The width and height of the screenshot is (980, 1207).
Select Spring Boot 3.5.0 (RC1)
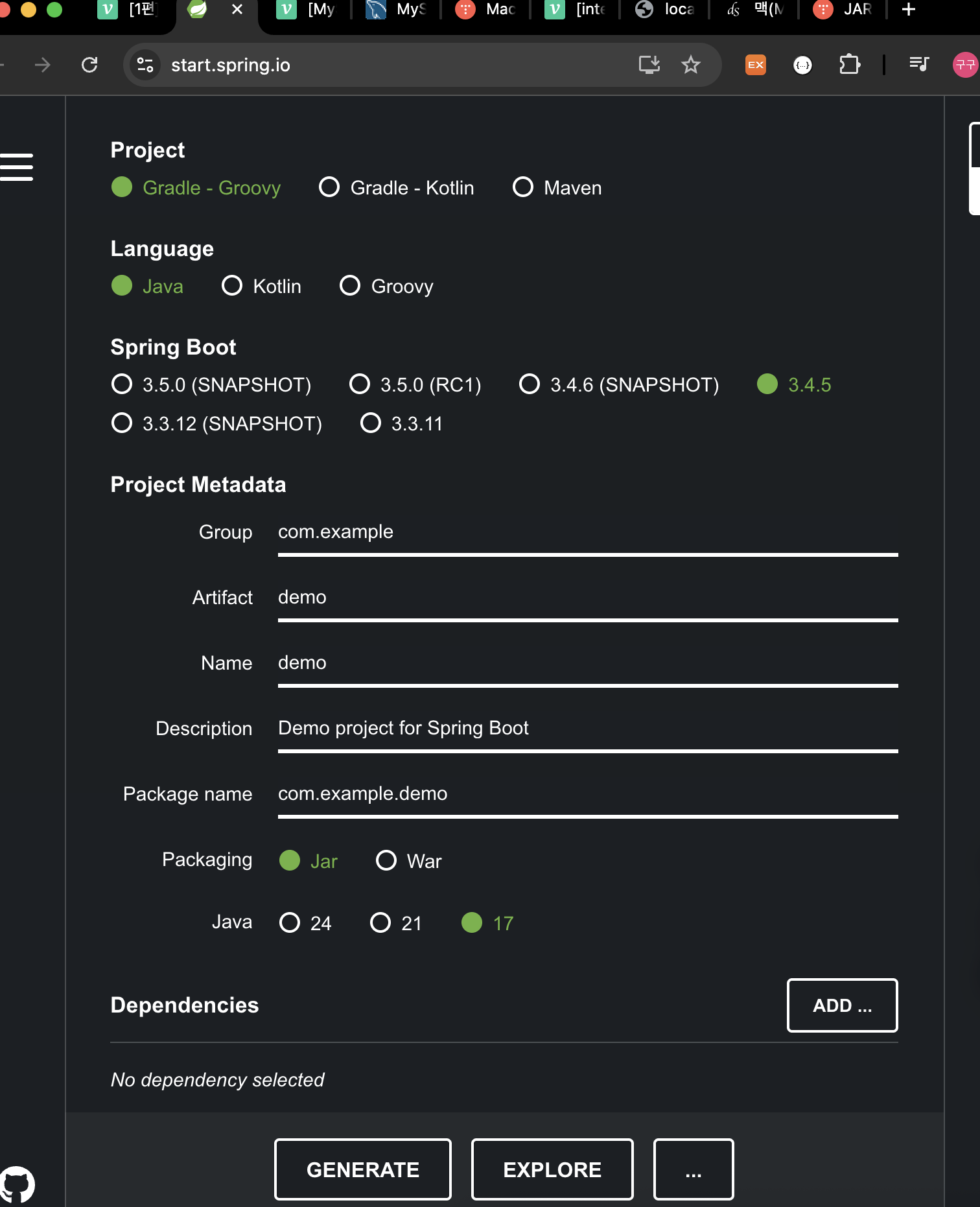pyautogui.click(x=415, y=385)
